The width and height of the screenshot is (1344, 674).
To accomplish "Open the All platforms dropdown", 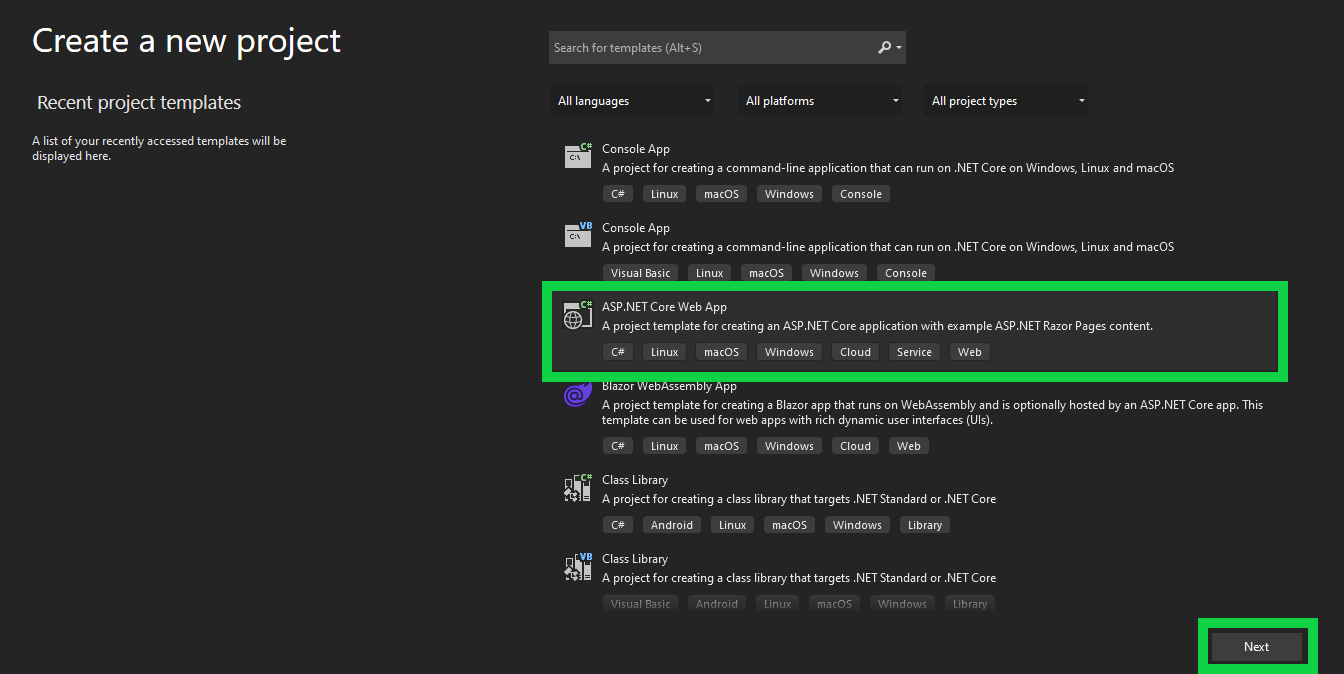I will click(x=821, y=101).
